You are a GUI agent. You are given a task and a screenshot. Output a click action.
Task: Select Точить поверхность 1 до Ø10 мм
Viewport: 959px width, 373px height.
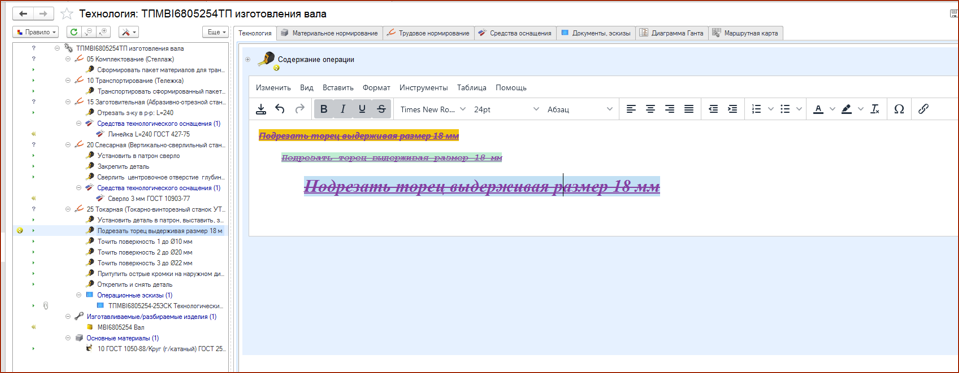[x=145, y=242]
